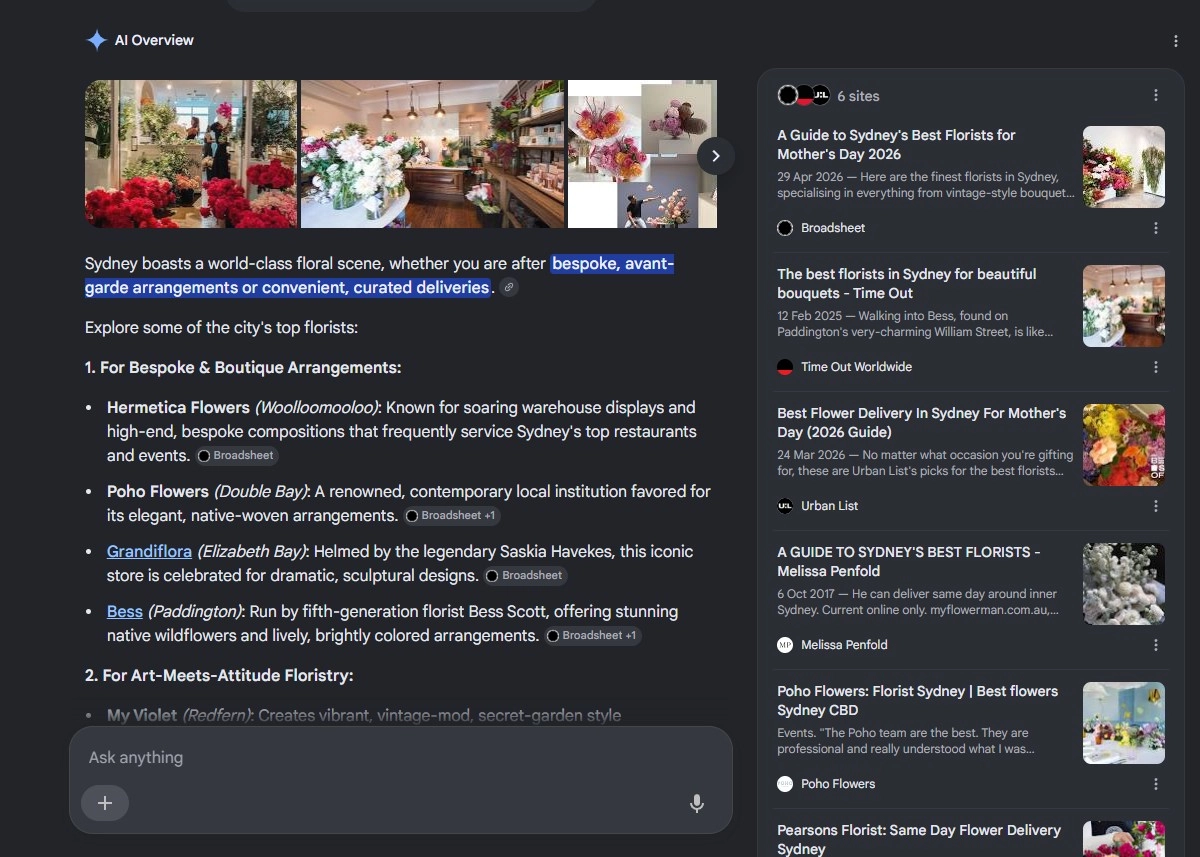Open options for Poho Flowers result
Image resolution: width=1200 pixels, height=857 pixels.
[x=1156, y=784]
